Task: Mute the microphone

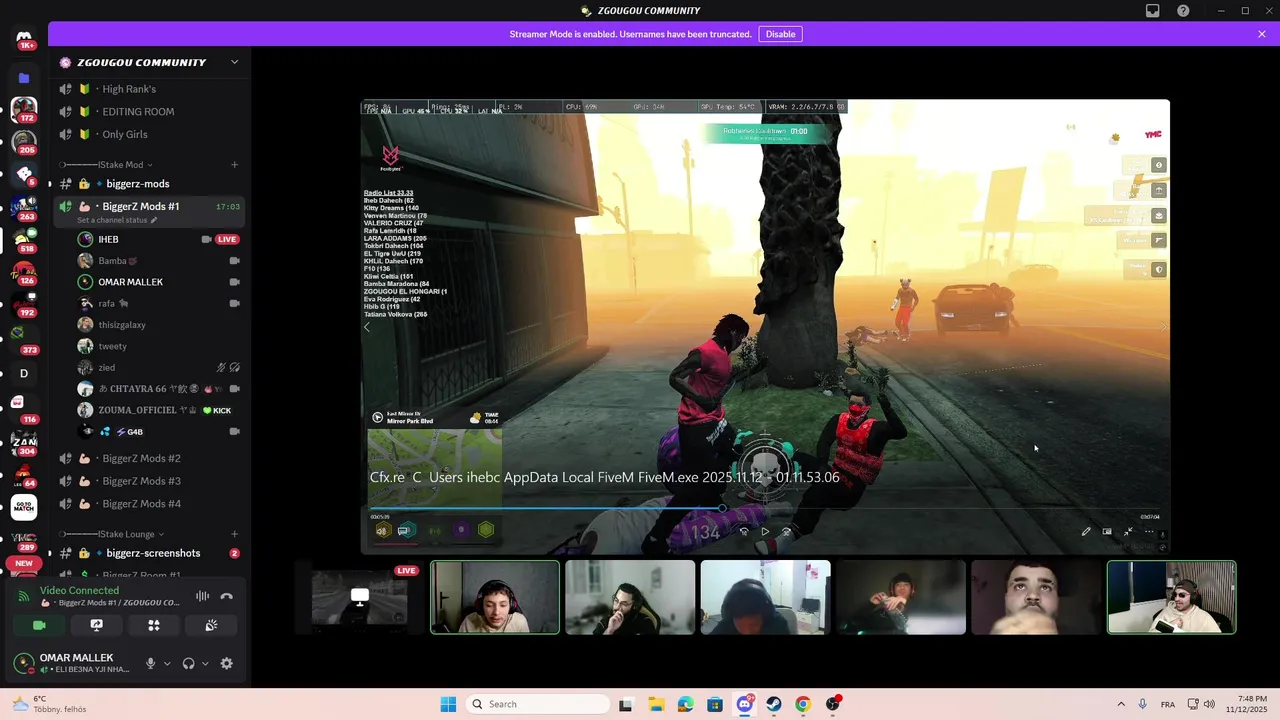Action: coord(151,663)
